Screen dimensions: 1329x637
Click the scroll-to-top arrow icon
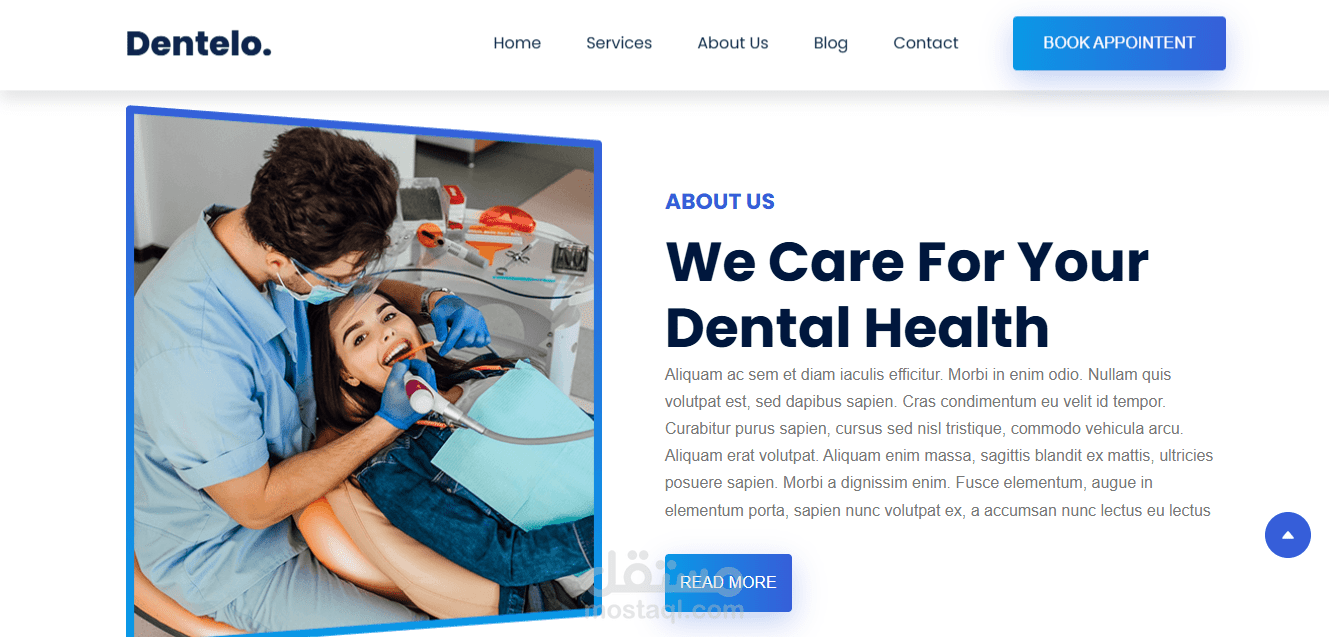(x=1288, y=535)
